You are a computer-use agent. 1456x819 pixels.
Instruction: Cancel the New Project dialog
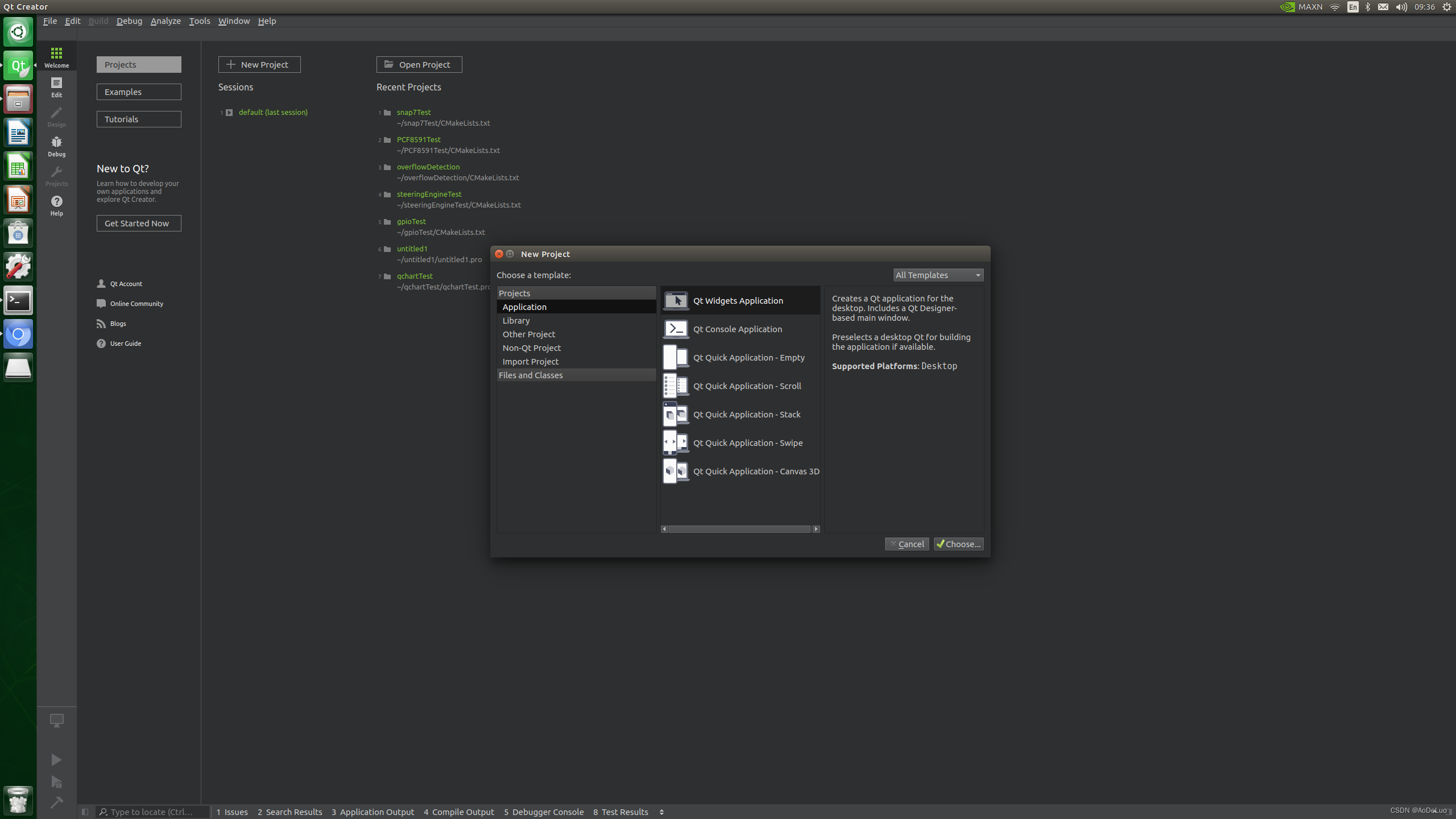pyautogui.click(x=907, y=544)
